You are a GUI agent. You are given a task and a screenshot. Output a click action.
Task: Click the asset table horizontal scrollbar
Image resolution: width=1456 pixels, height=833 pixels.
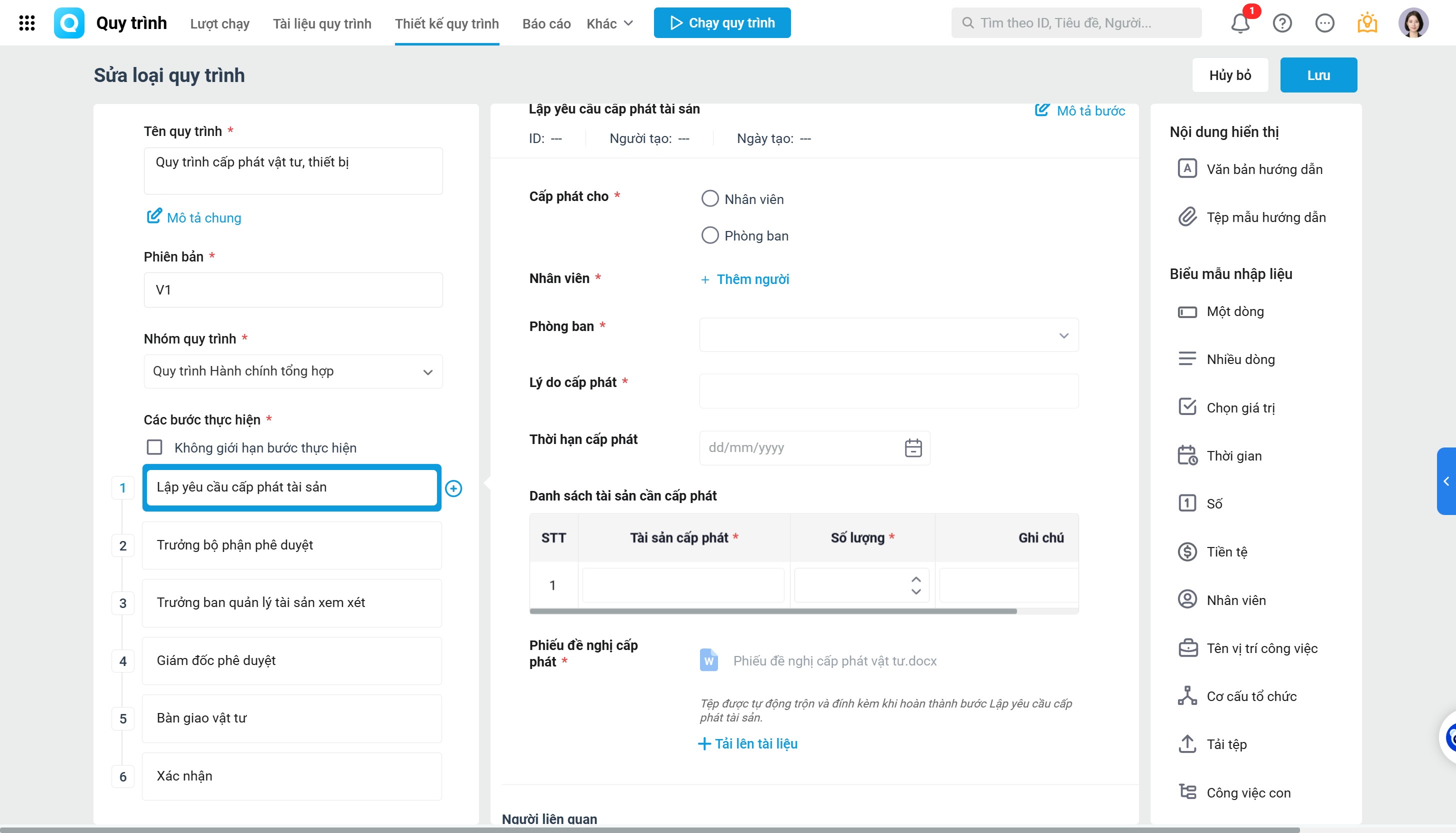pos(773,611)
